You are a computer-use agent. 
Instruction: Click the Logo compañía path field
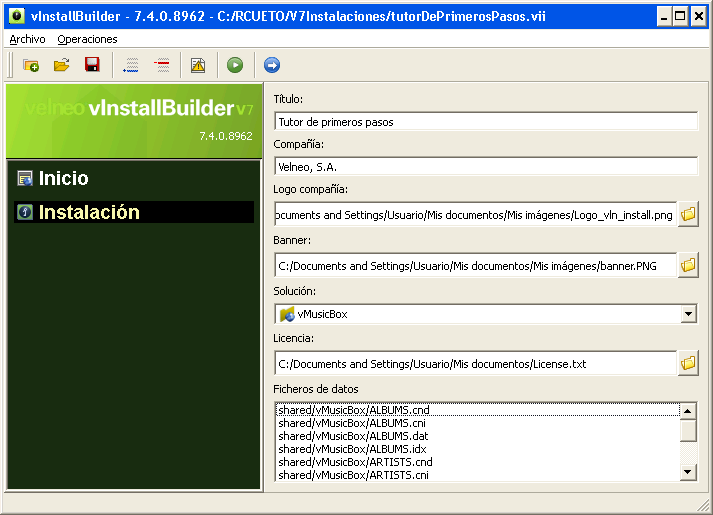pos(475,215)
